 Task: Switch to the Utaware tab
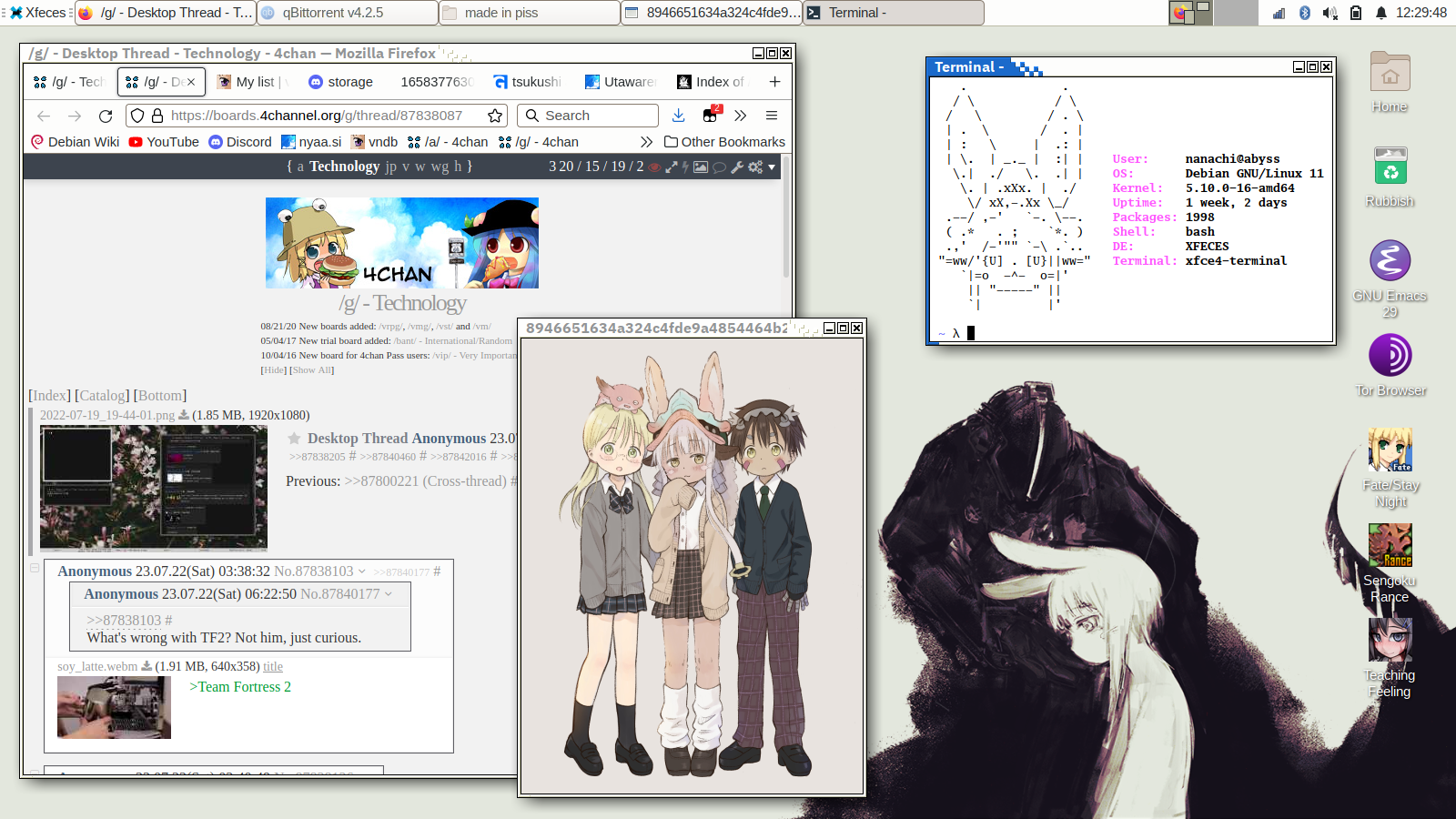620,82
